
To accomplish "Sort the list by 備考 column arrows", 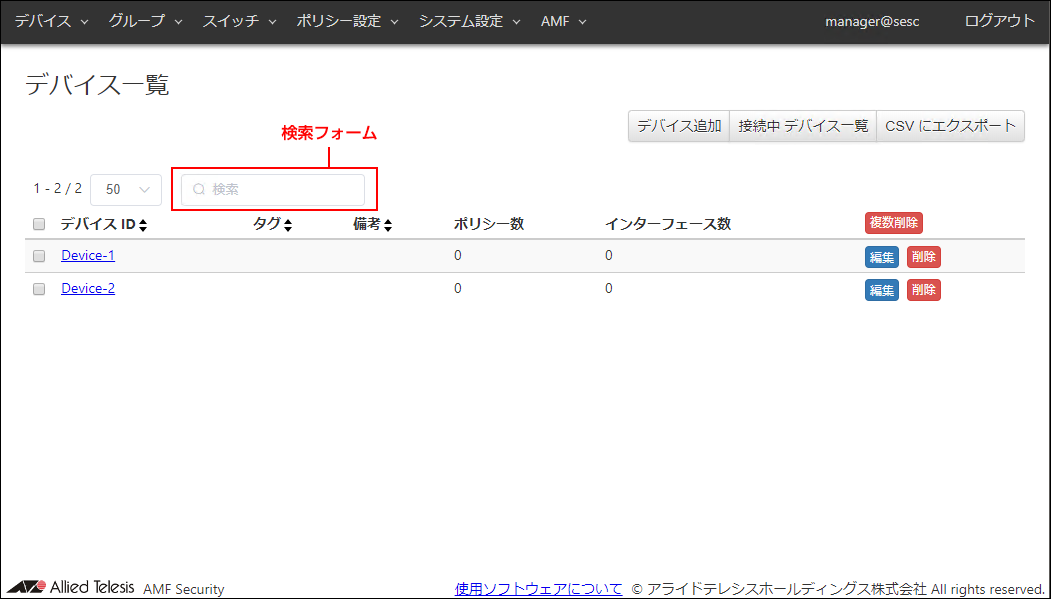I will pos(388,226).
